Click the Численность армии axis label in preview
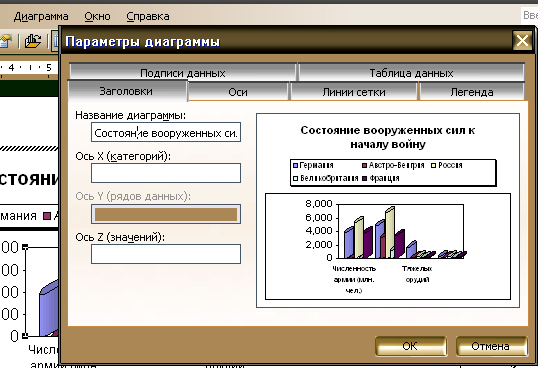Viewport: 538px width, 368px height. [354, 279]
